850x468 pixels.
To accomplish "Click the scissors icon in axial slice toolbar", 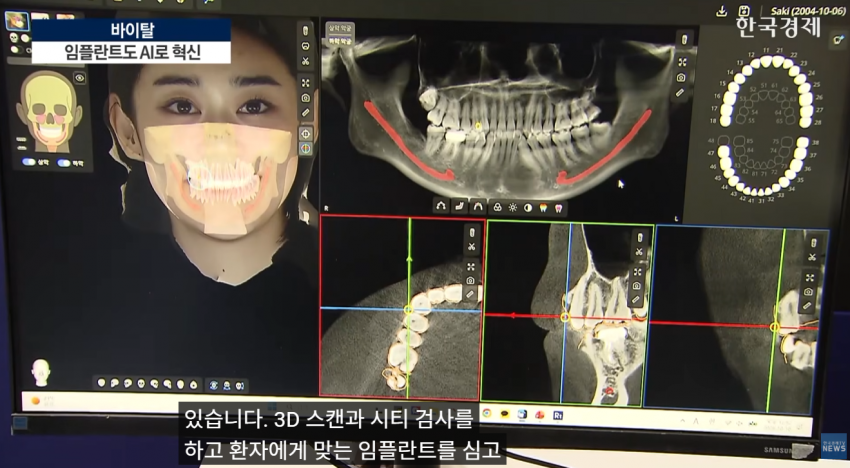I will point(471,247).
